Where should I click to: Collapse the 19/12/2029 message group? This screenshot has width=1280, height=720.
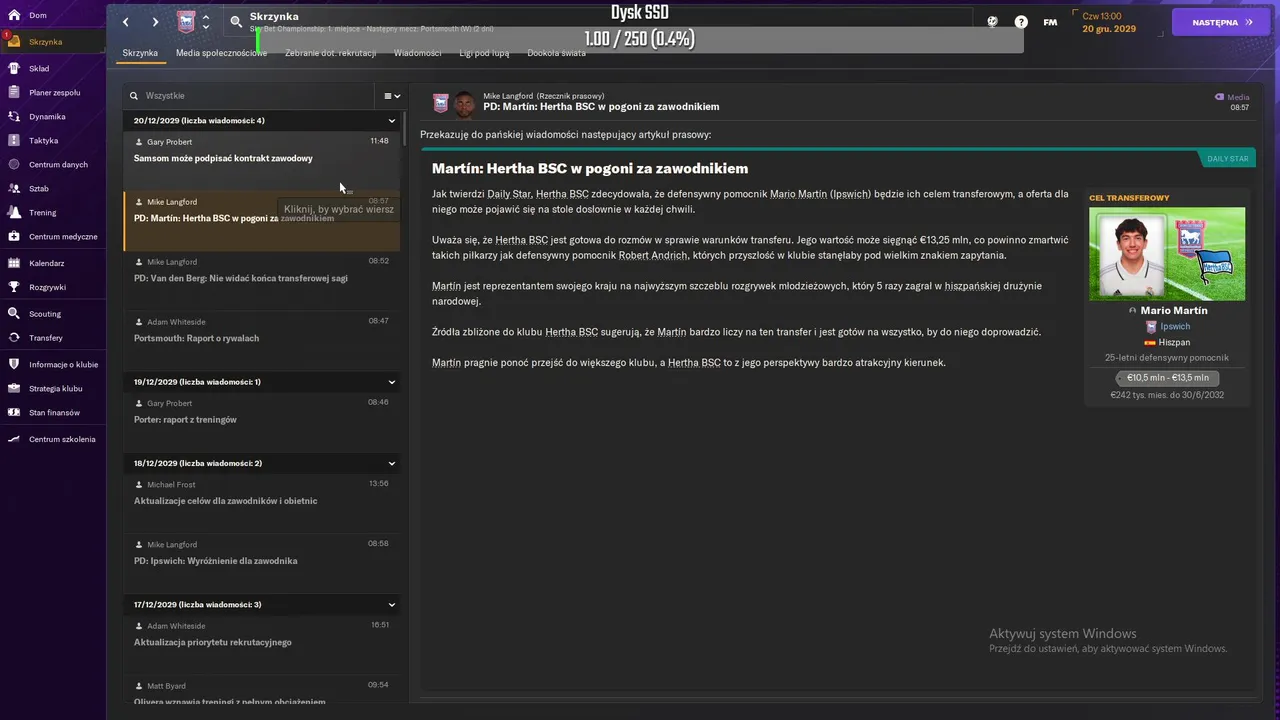click(392, 382)
